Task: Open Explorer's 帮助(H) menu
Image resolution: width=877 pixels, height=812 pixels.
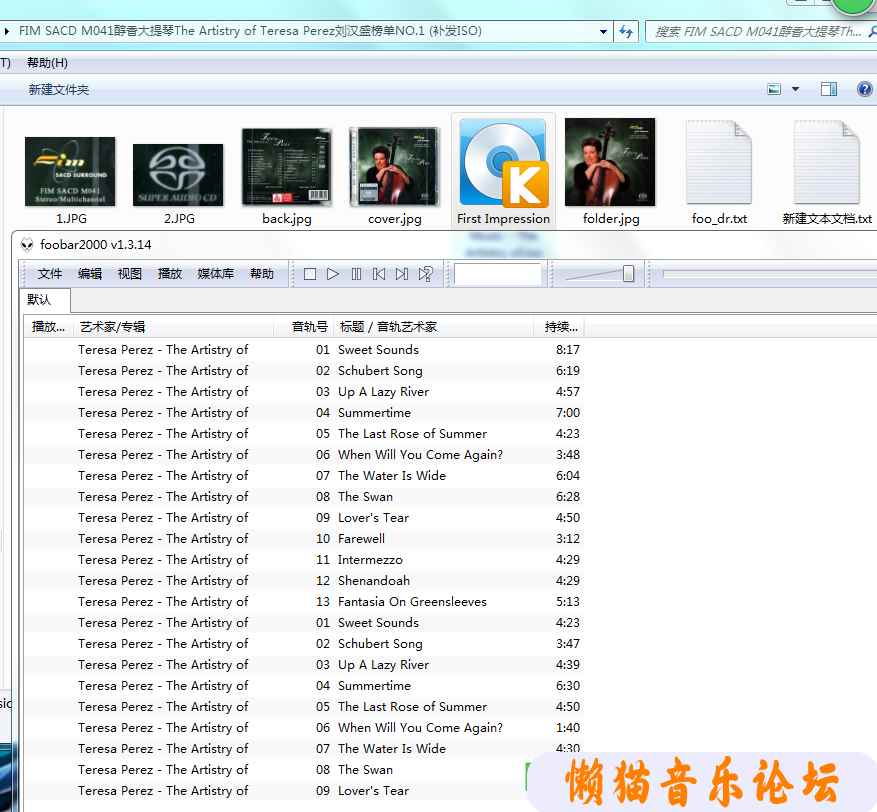Action: 48,63
